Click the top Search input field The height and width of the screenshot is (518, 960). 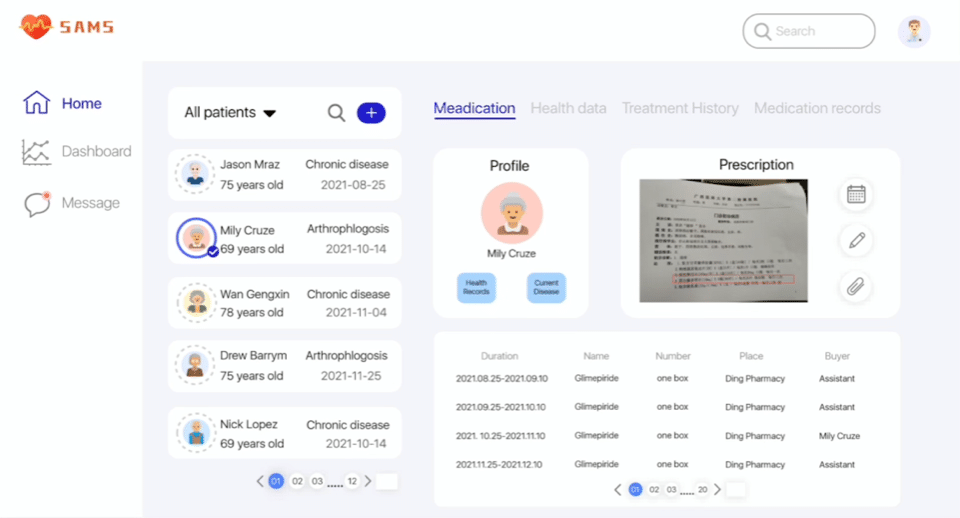[x=809, y=31]
